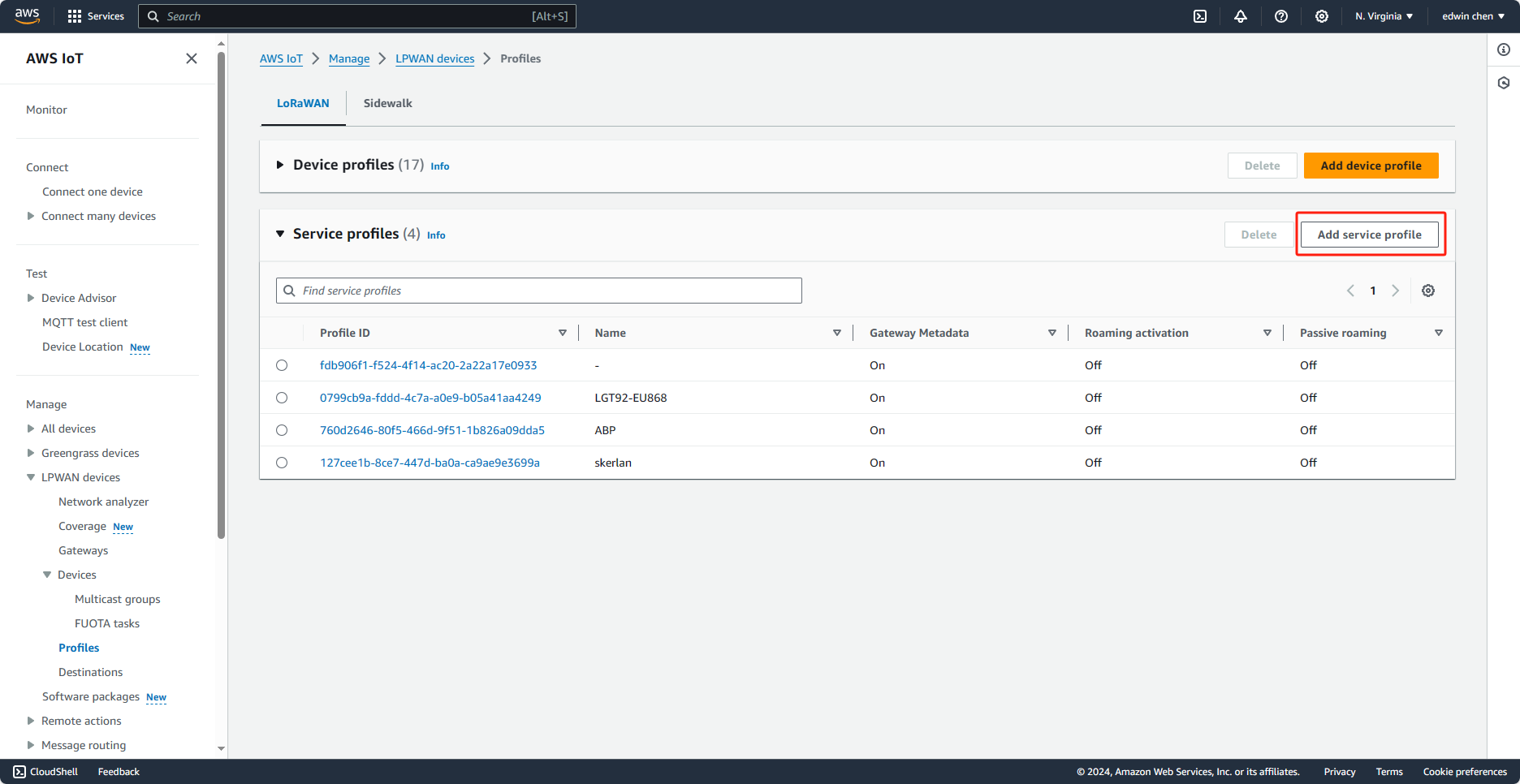Open the Services grid menu

tap(96, 16)
